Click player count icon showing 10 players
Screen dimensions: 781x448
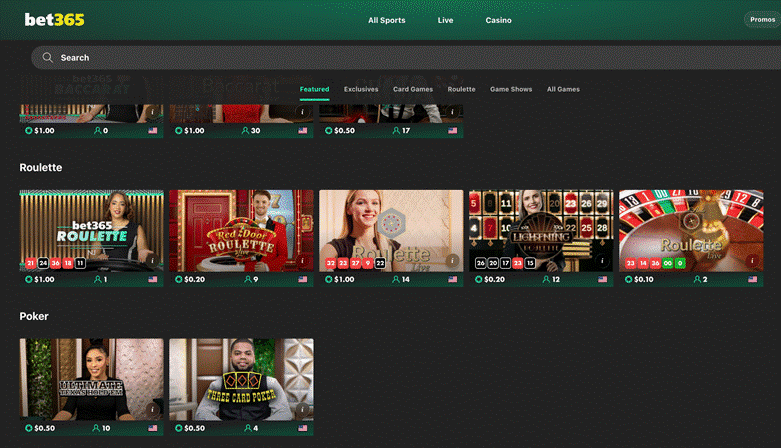click(x=96, y=428)
